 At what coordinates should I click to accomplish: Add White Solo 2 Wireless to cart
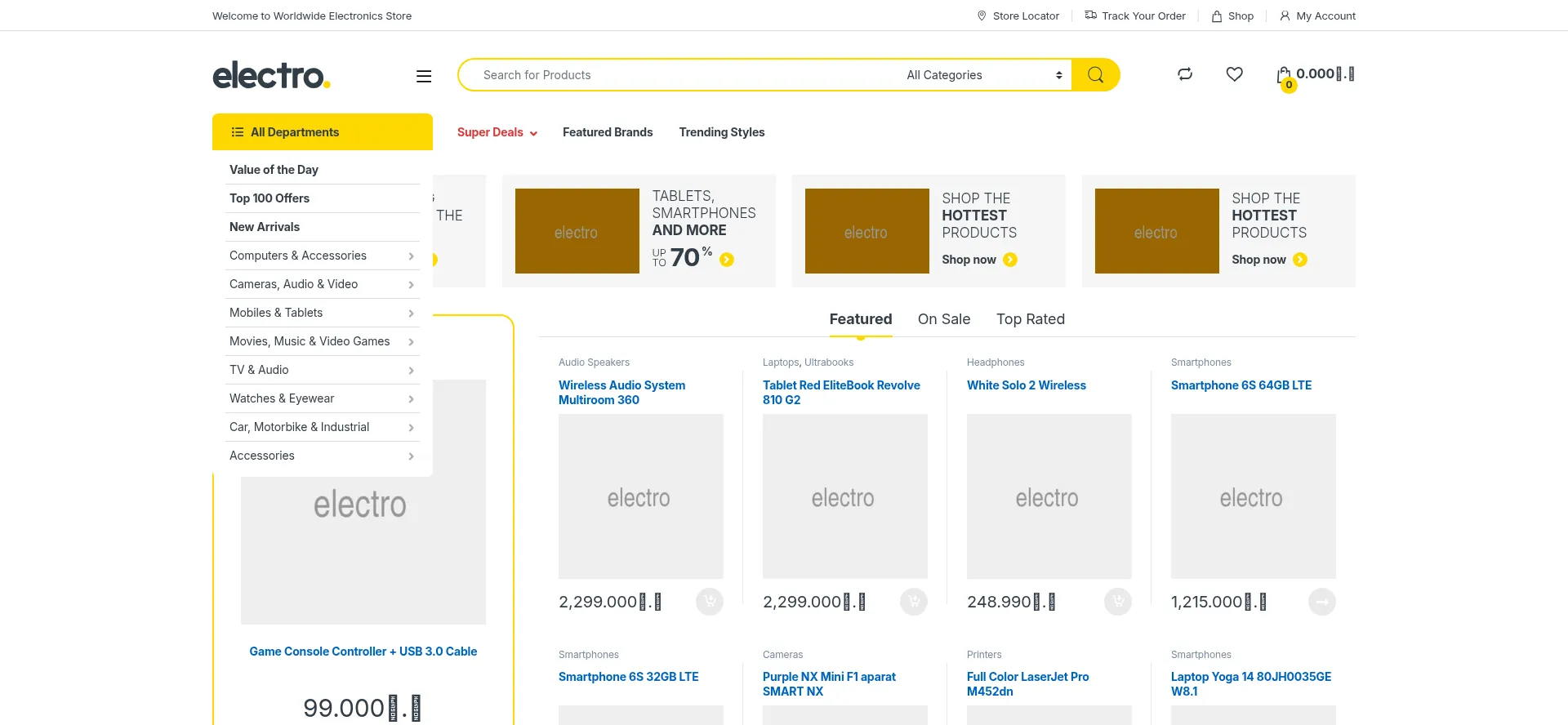pyautogui.click(x=1117, y=602)
